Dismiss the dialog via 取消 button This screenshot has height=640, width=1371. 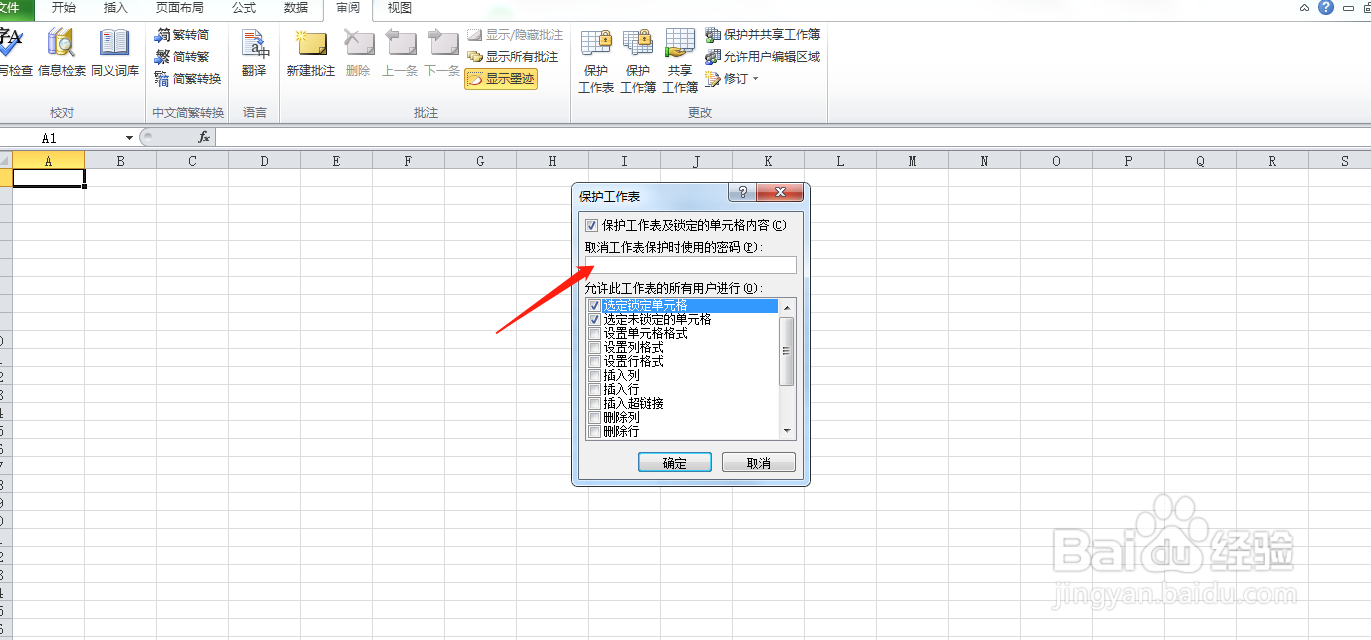point(759,462)
